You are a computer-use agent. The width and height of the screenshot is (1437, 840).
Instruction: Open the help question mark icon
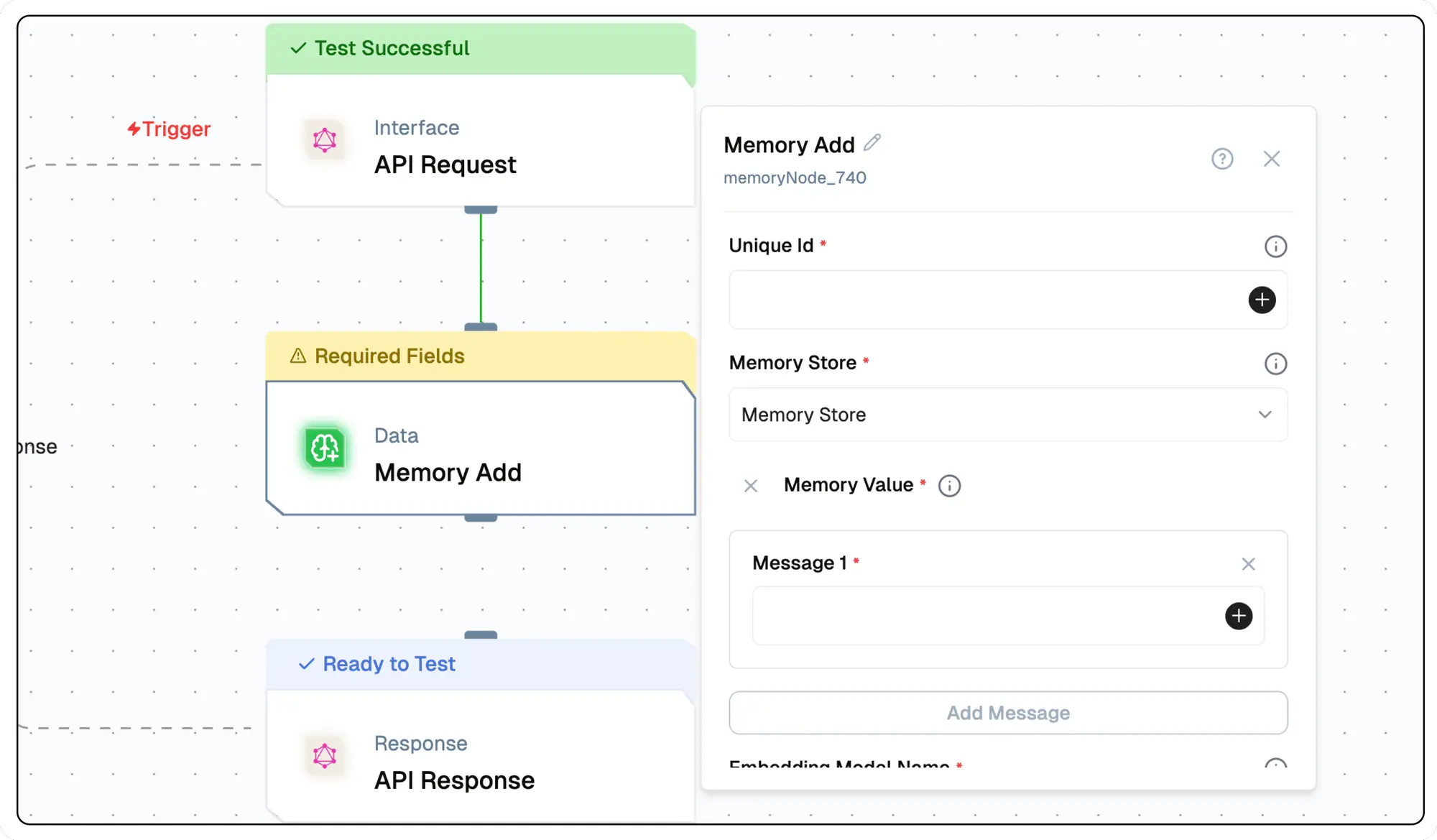(1221, 159)
